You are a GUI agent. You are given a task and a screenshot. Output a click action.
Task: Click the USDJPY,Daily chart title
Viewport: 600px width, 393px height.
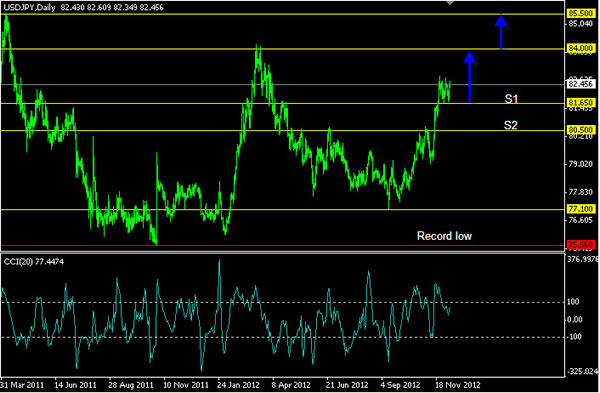coord(29,7)
